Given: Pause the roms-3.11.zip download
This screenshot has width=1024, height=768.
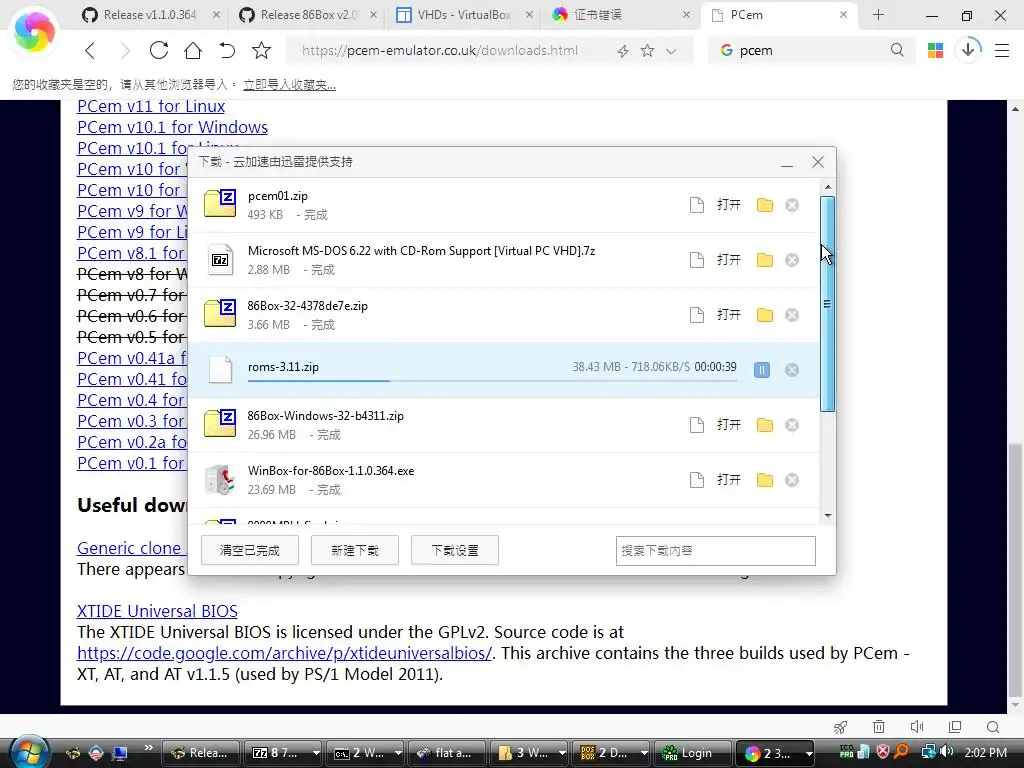Looking at the screenshot, I should 761,370.
